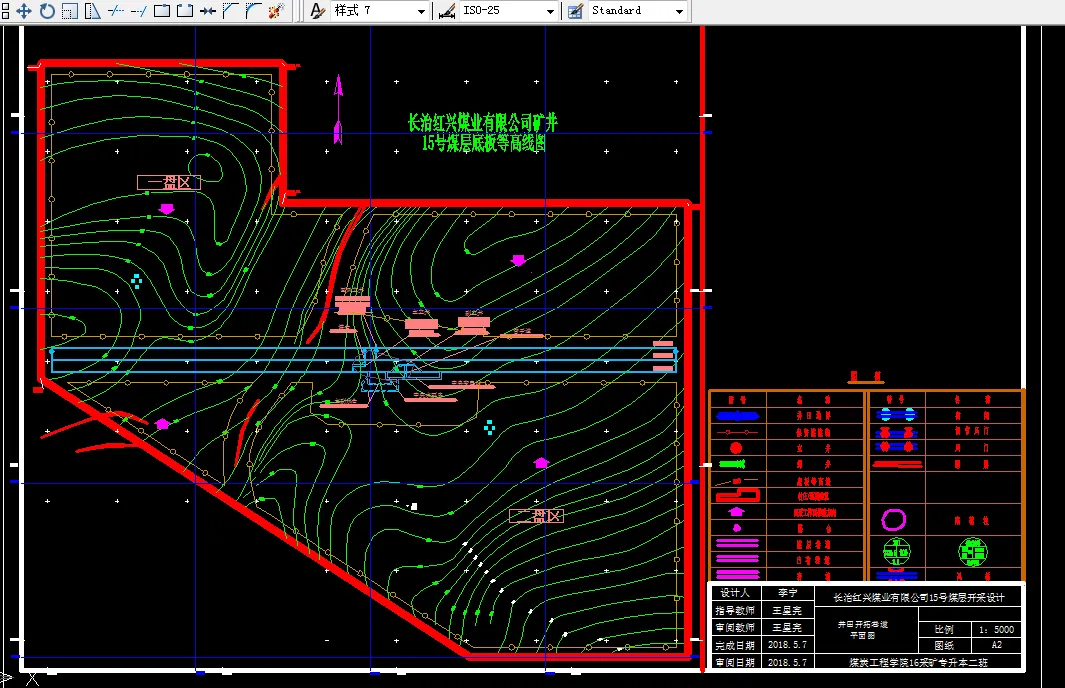
Task: Open the Text Style manager icon
Action: (317, 11)
